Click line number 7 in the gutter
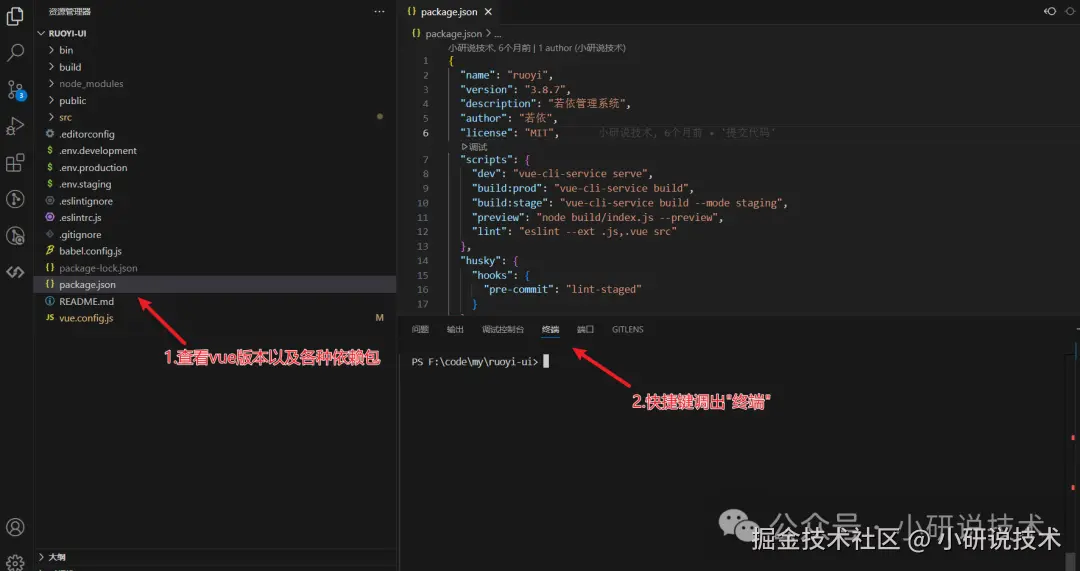Viewport: 1080px width, 571px height. pyautogui.click(x=426, y=159)
